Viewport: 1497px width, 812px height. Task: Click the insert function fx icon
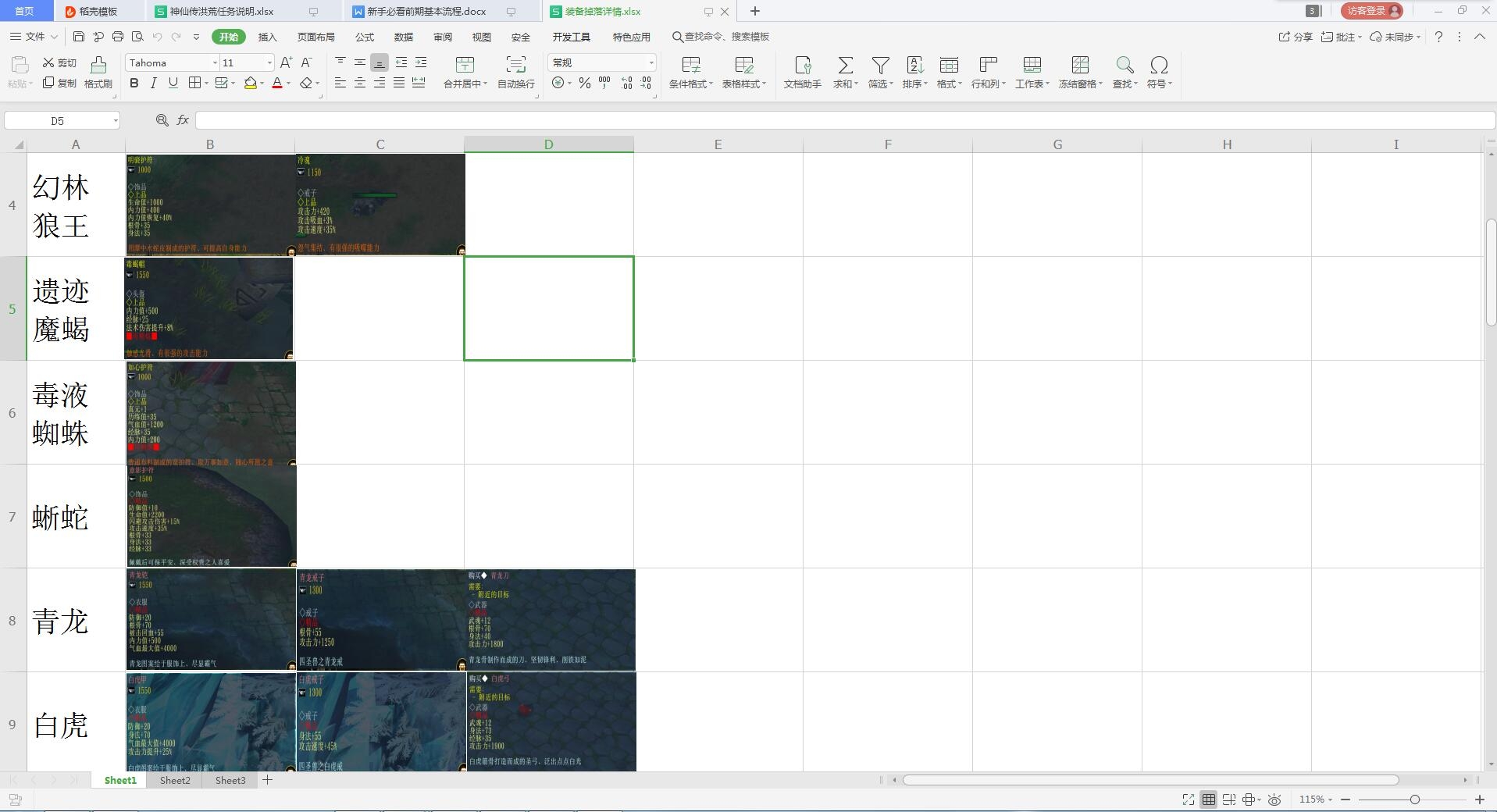click(183, 120)
